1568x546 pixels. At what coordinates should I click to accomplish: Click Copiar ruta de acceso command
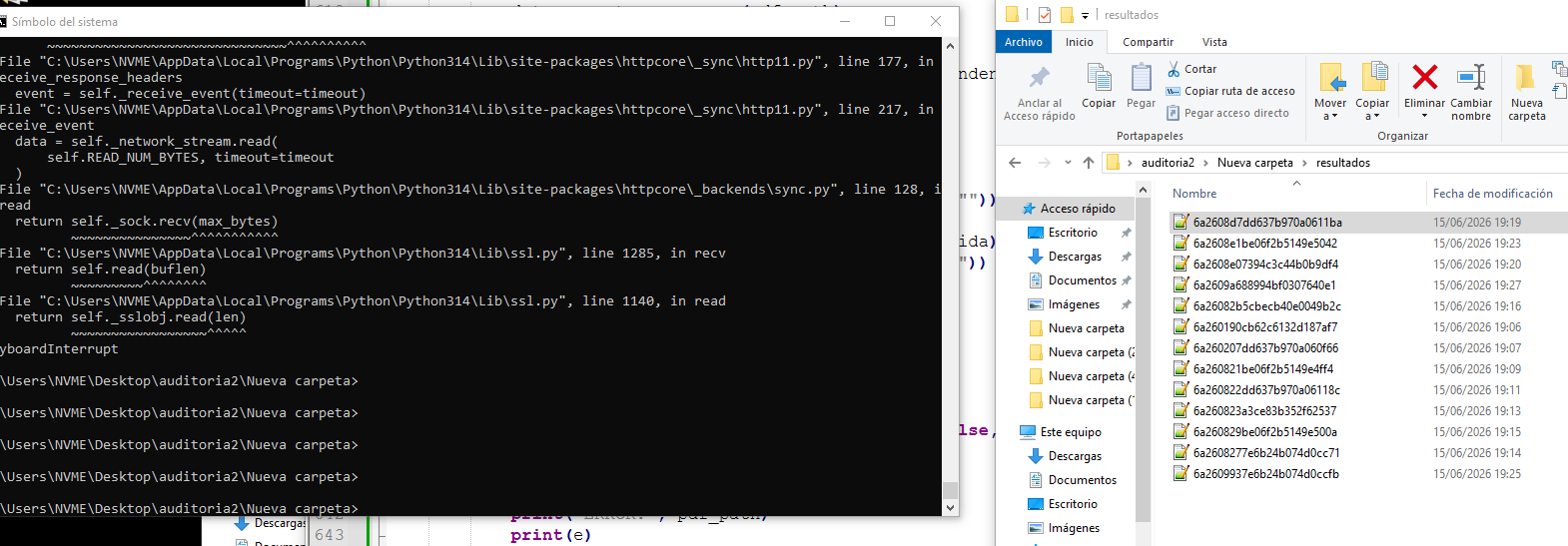tap(1230, 91)
